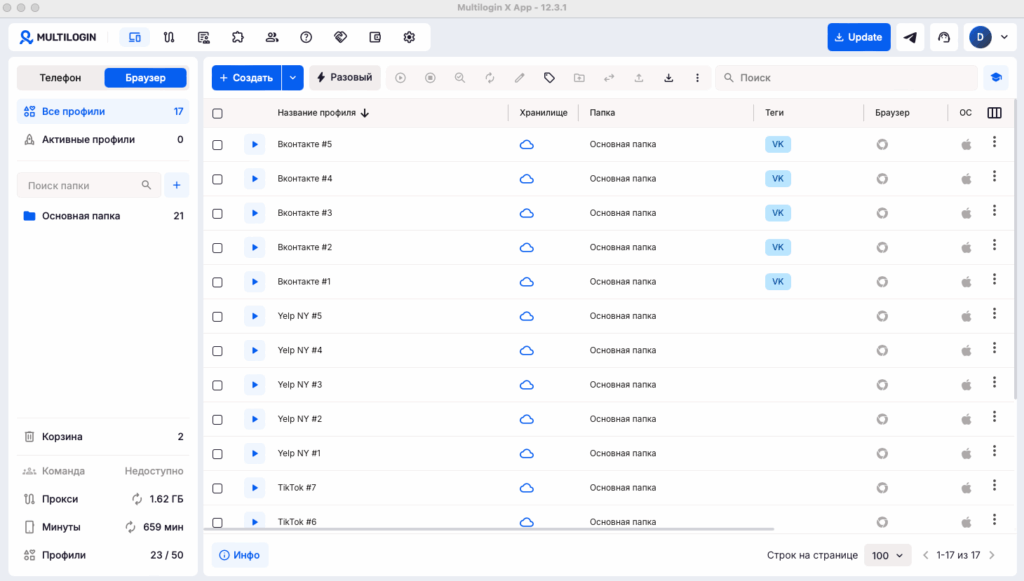Click the tag icon in the toolbar
1024x581 pixels.
(549, 78)
